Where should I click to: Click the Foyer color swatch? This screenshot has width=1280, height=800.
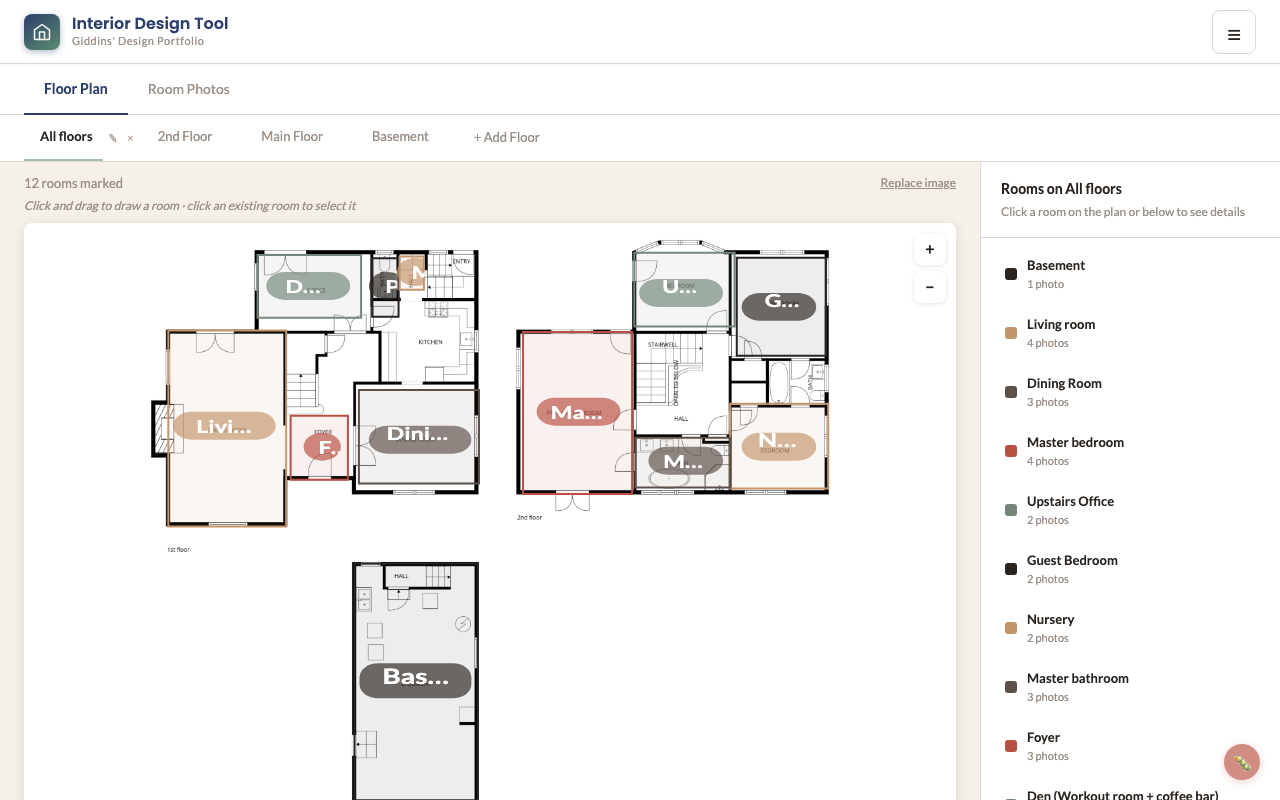pyautogui.click(x=1011, y=746)
